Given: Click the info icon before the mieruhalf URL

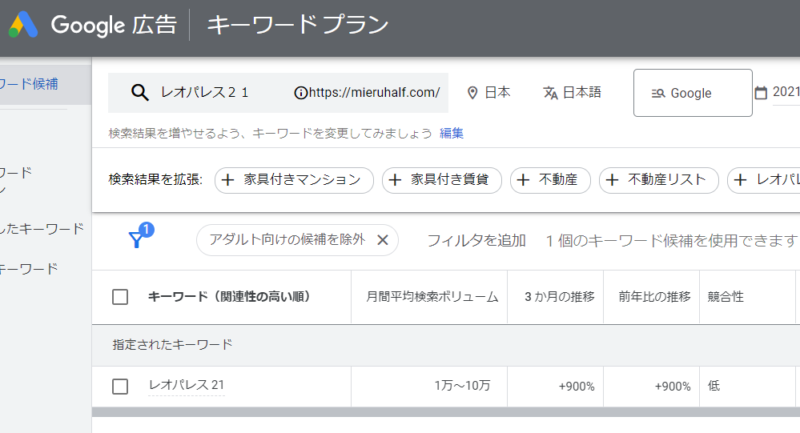Looking at the screenshot, I should [300, 93].
